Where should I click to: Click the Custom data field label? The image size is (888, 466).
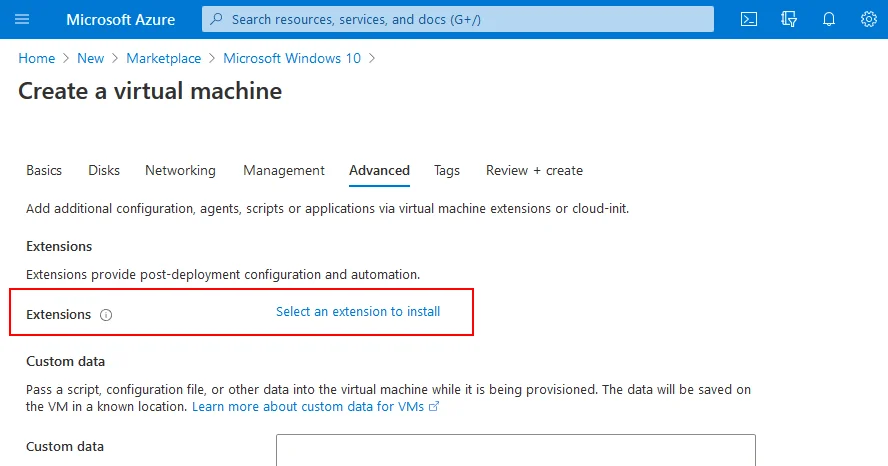point(65,446)
